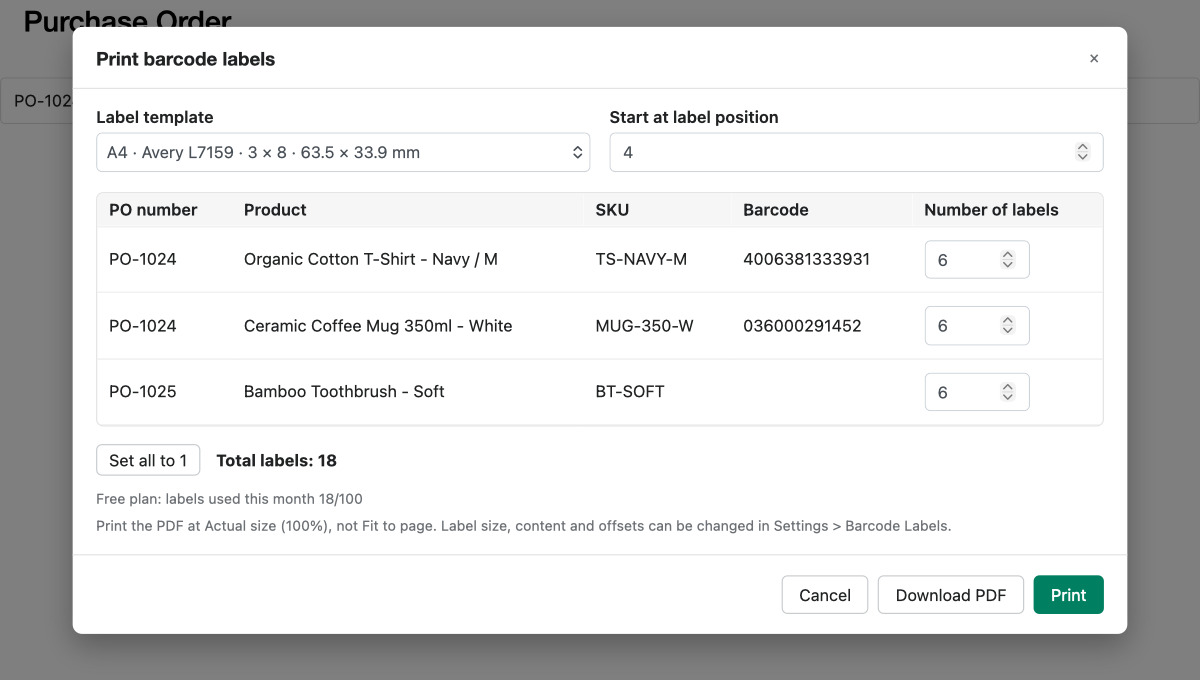Select the Number of labels column header

991,210
